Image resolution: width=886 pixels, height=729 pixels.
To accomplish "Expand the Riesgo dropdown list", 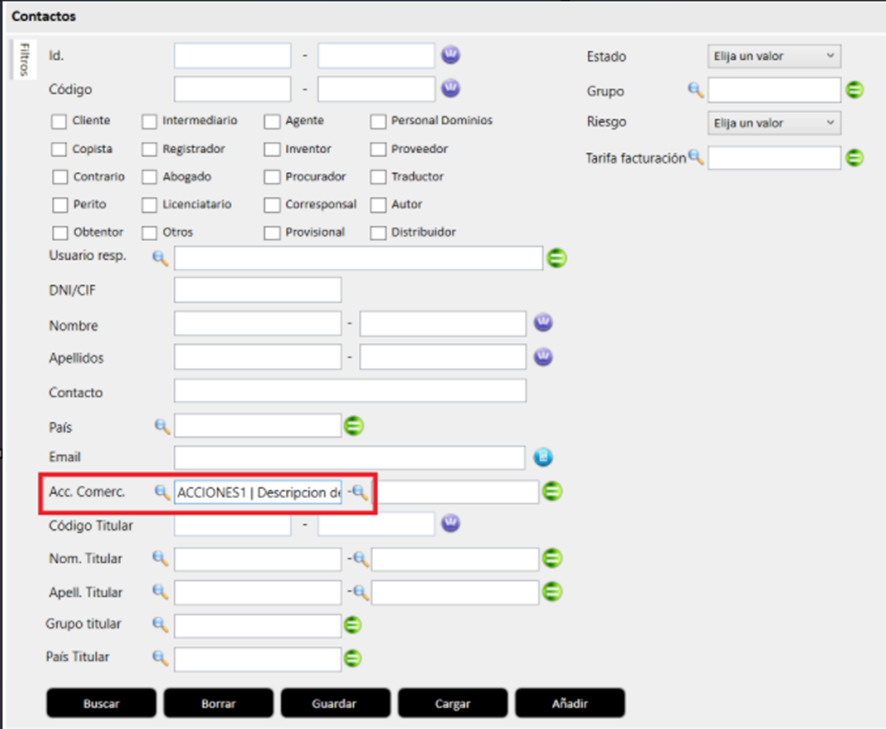I will click(773, 123).
